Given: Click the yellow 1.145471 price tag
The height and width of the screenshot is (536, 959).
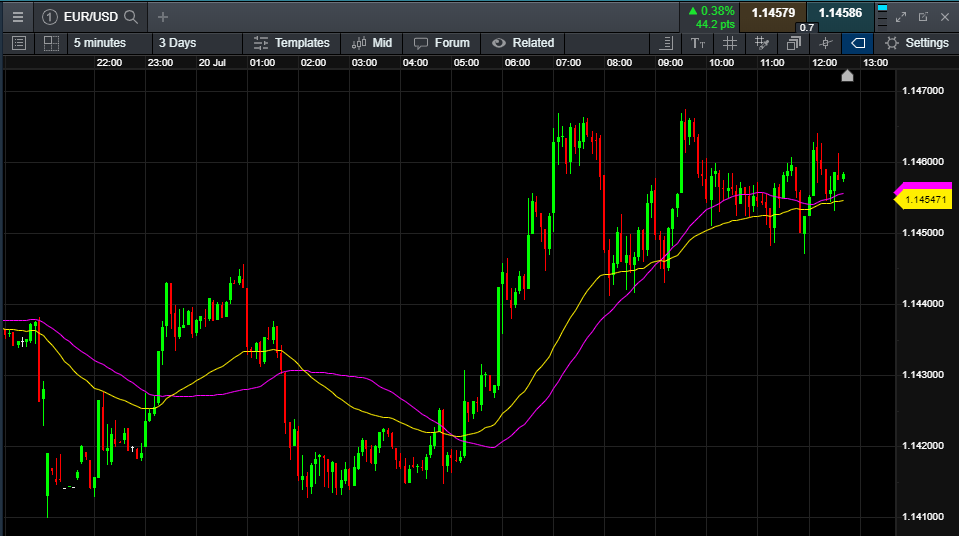Looking at the screenshot, I should click(924, 199).
